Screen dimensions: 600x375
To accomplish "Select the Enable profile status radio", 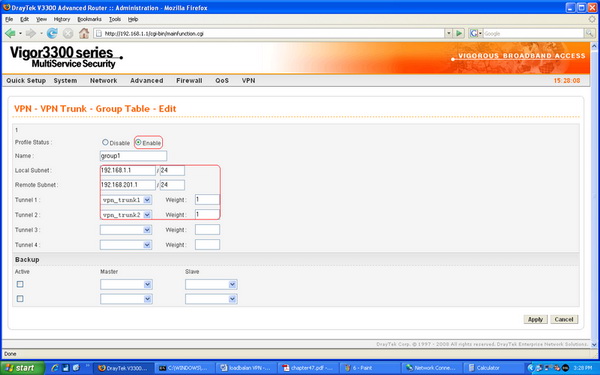I will click(138, 142).
